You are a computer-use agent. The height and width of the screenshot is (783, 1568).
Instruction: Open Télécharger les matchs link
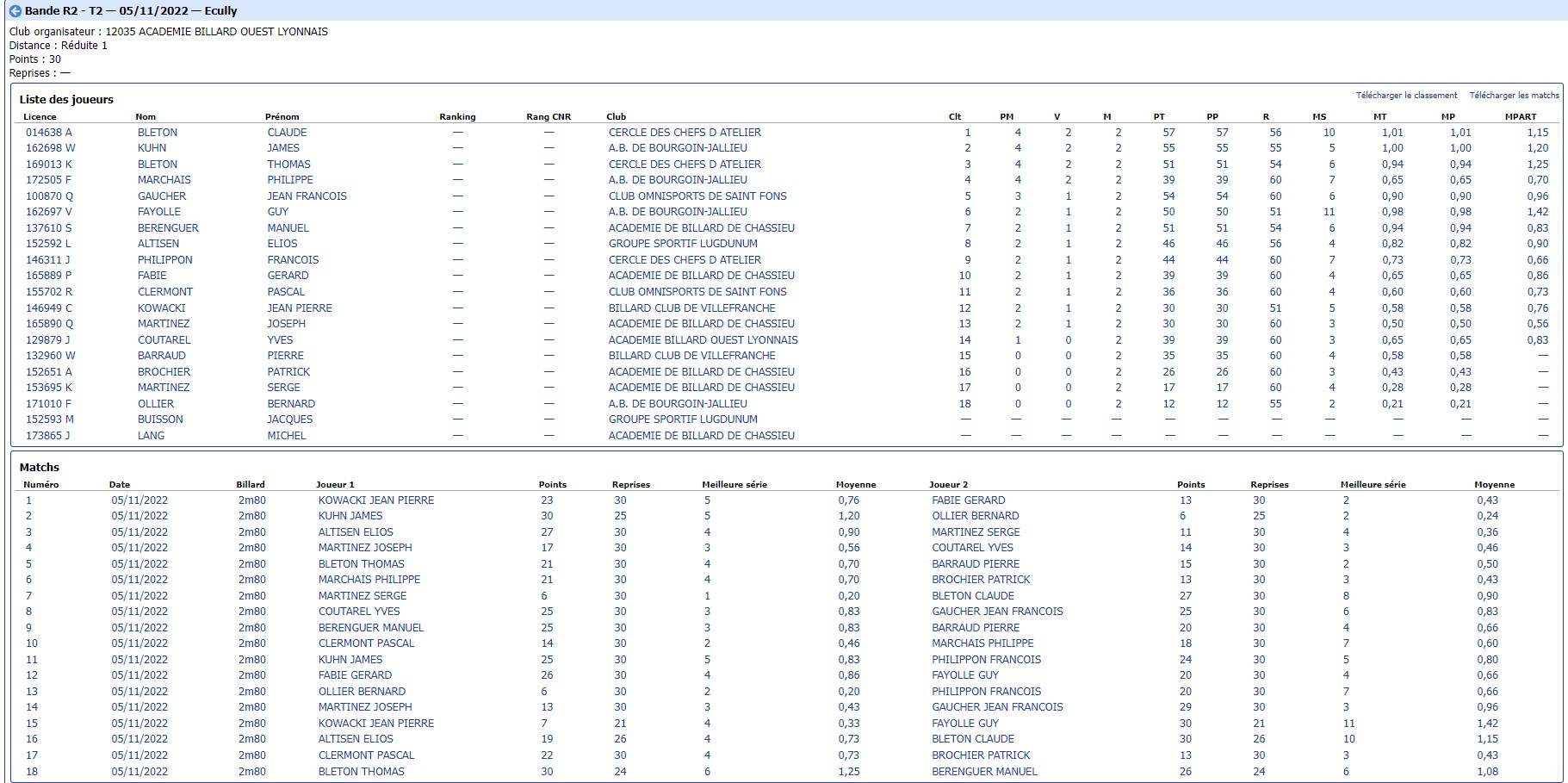1514,96
